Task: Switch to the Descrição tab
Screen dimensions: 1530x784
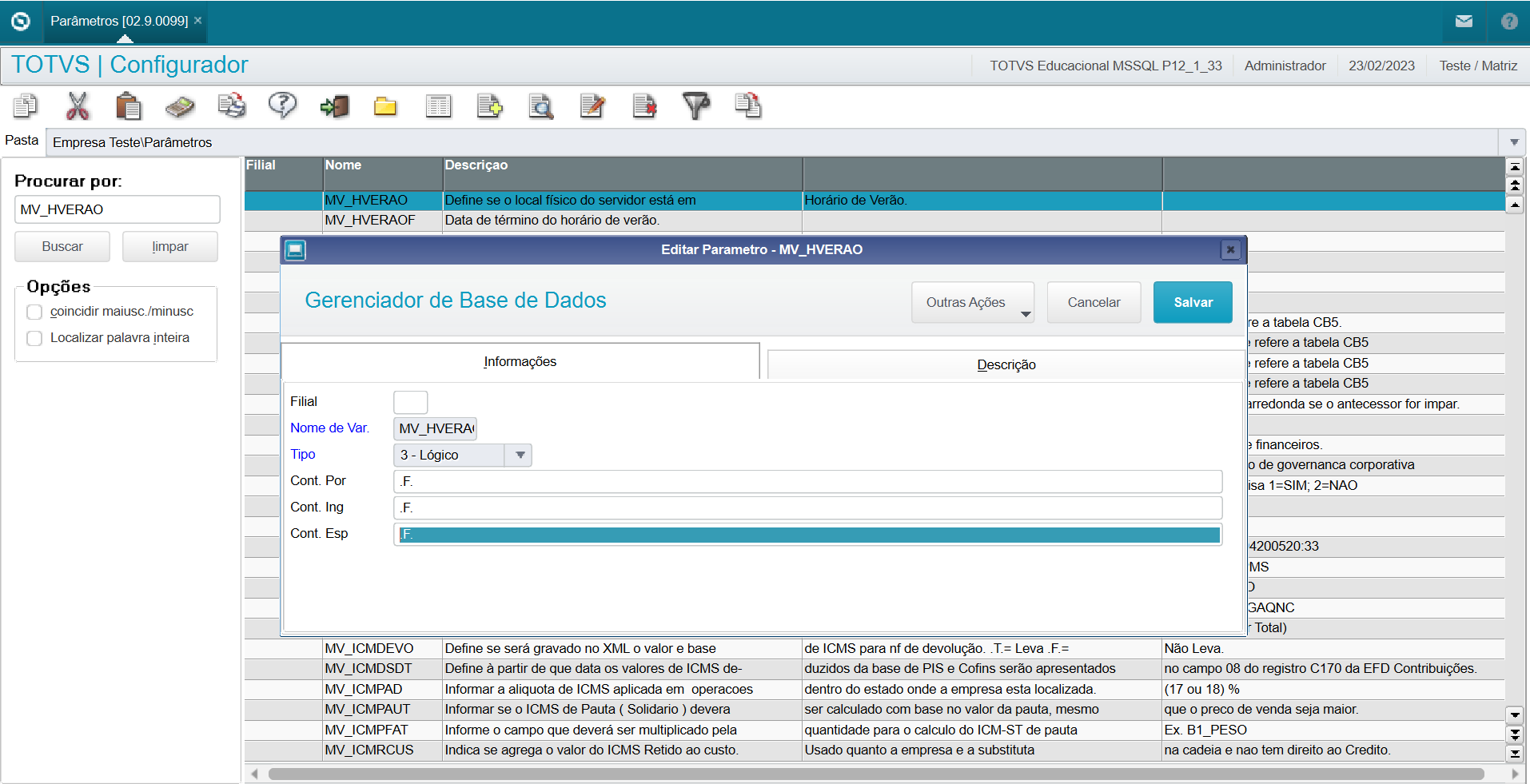Action: pos(1006,364)
